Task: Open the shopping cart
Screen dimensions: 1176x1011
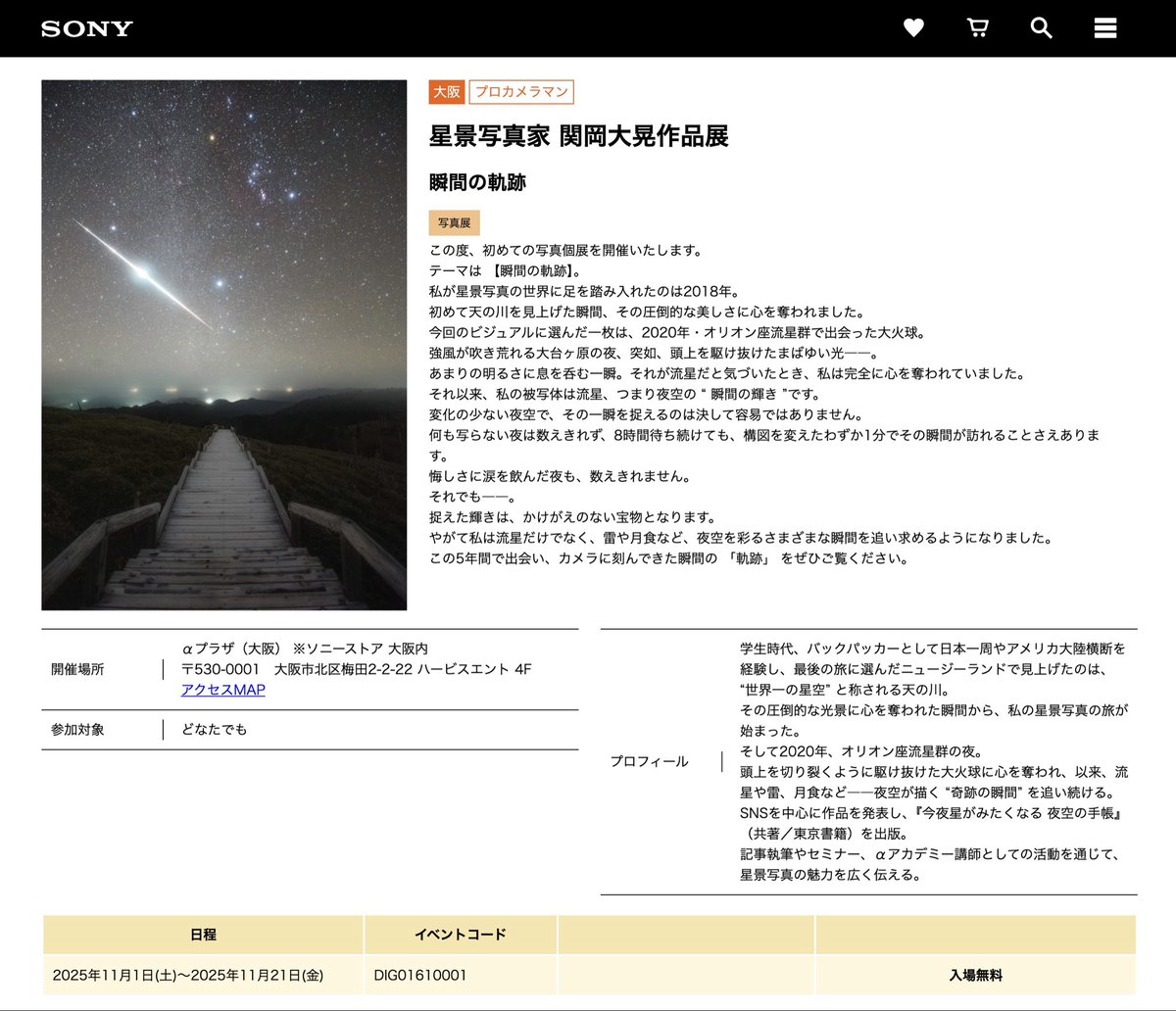Action: (x=977, y=28)
